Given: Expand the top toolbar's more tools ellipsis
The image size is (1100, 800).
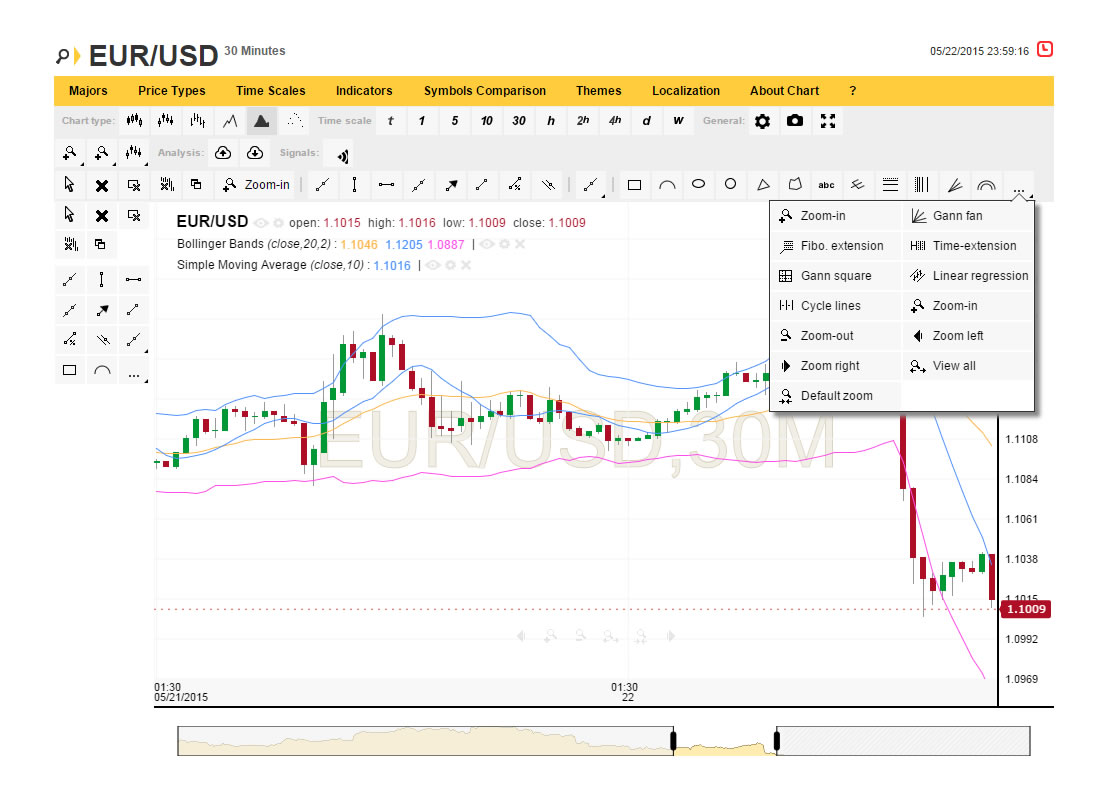Looking at the screenshot, I should tap(1019, 186).
